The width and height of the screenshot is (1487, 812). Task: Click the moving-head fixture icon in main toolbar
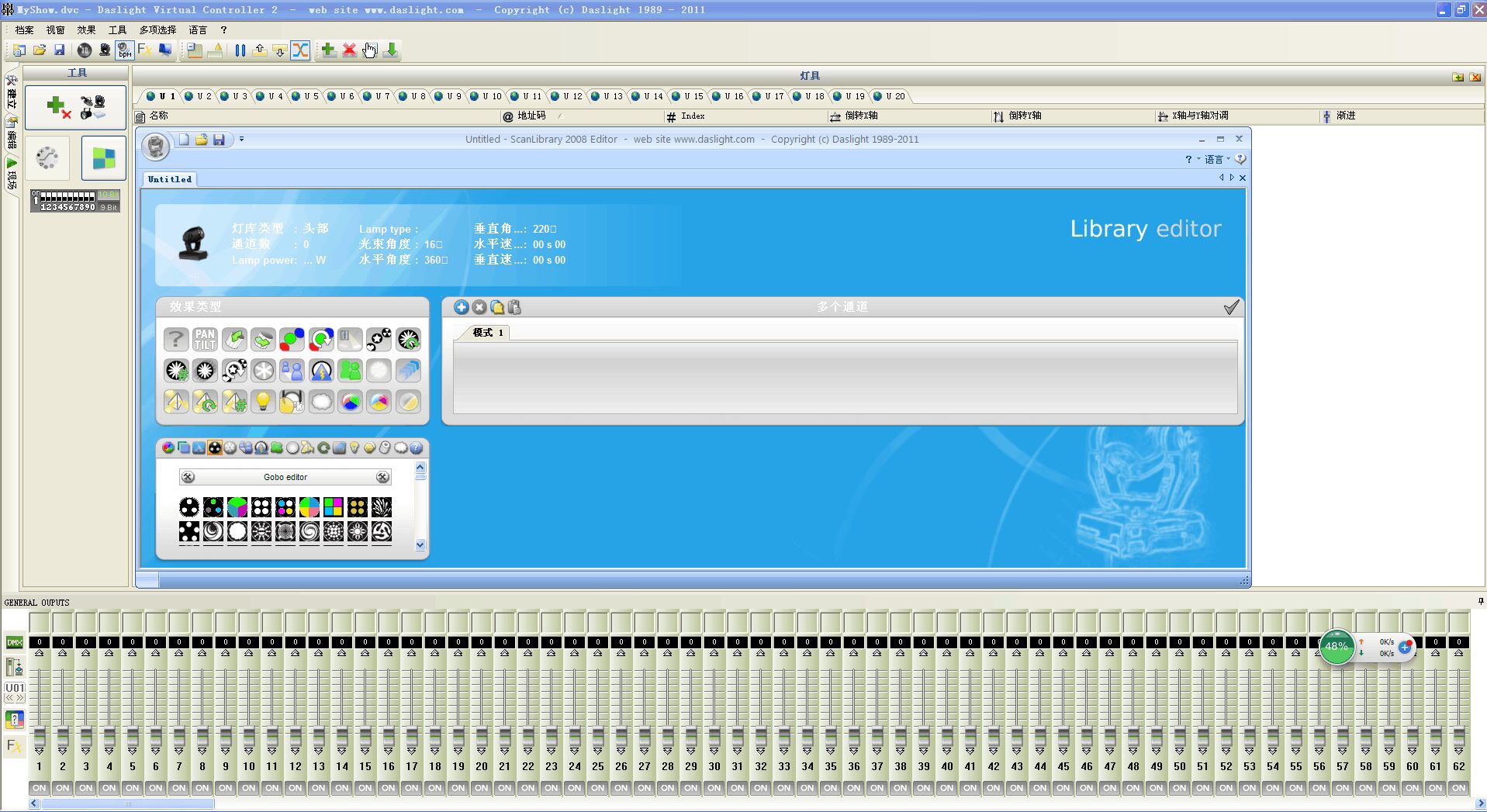(x=105, y=50)
